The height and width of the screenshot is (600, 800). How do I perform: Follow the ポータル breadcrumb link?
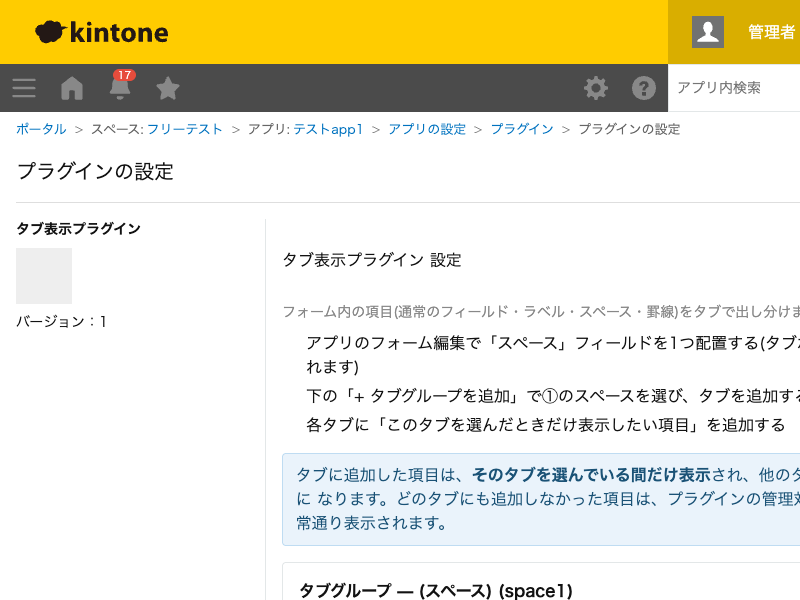tap(41, 129)
